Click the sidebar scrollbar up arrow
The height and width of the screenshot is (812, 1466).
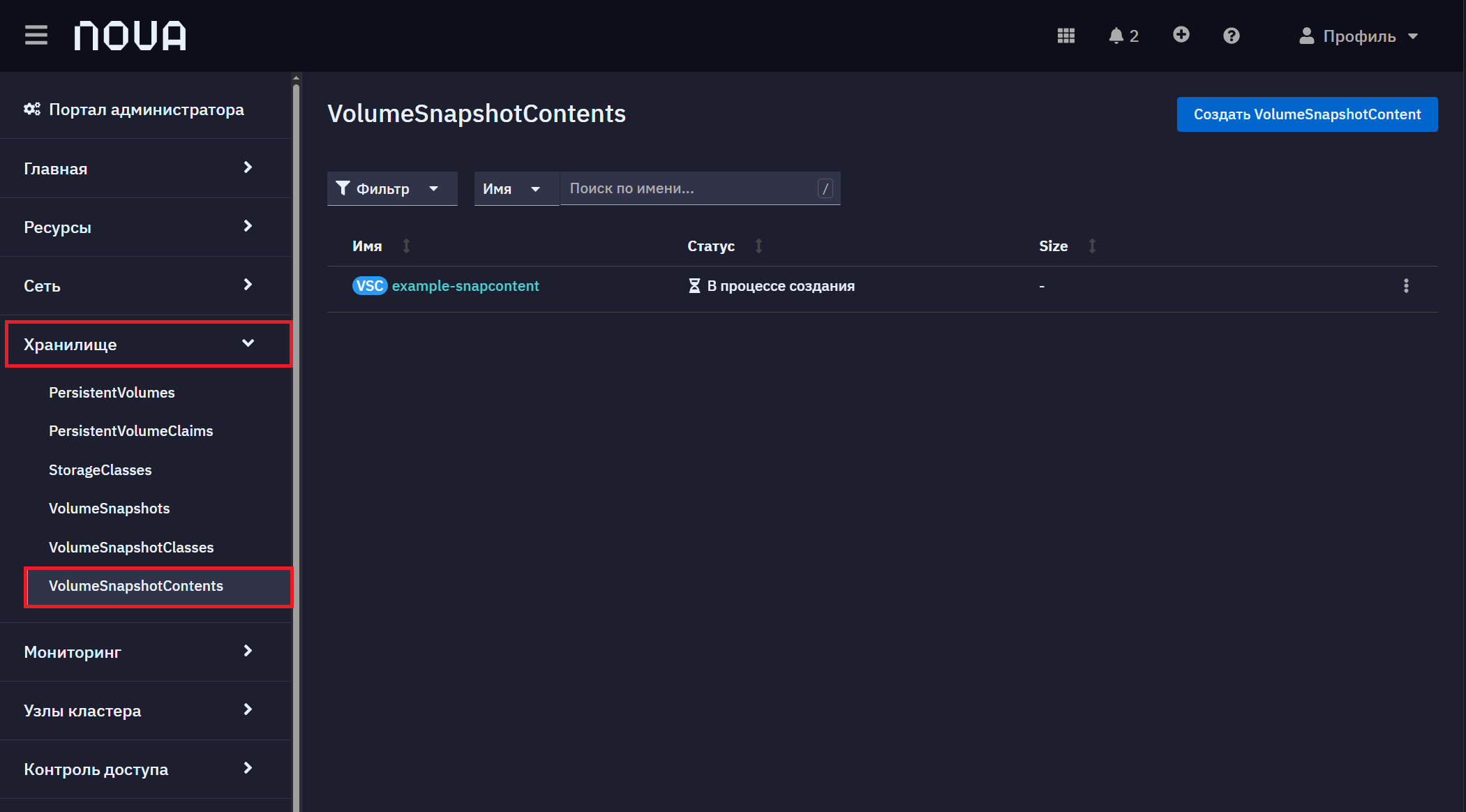[x=296, y=78]
